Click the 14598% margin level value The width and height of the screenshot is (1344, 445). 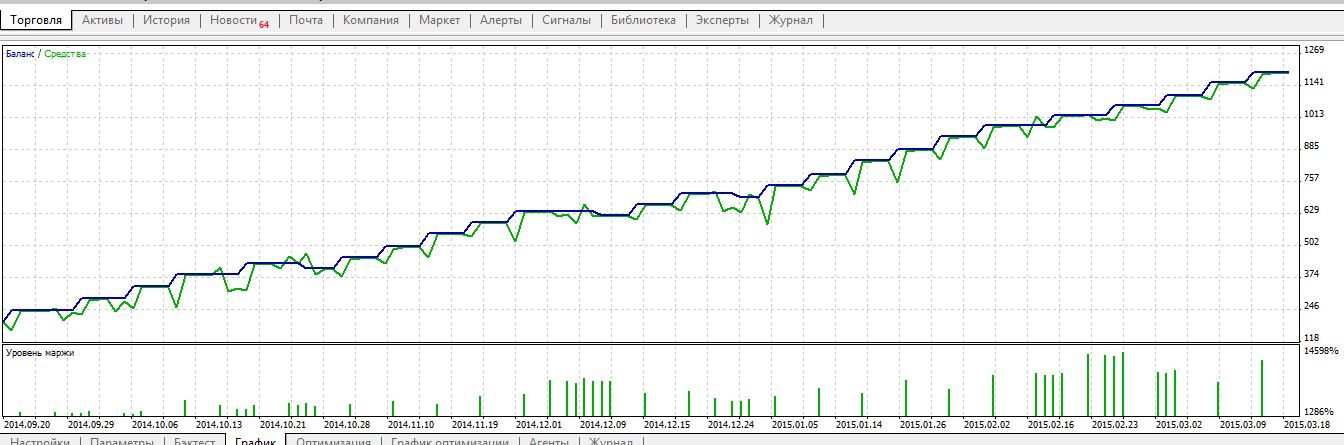1320,351
